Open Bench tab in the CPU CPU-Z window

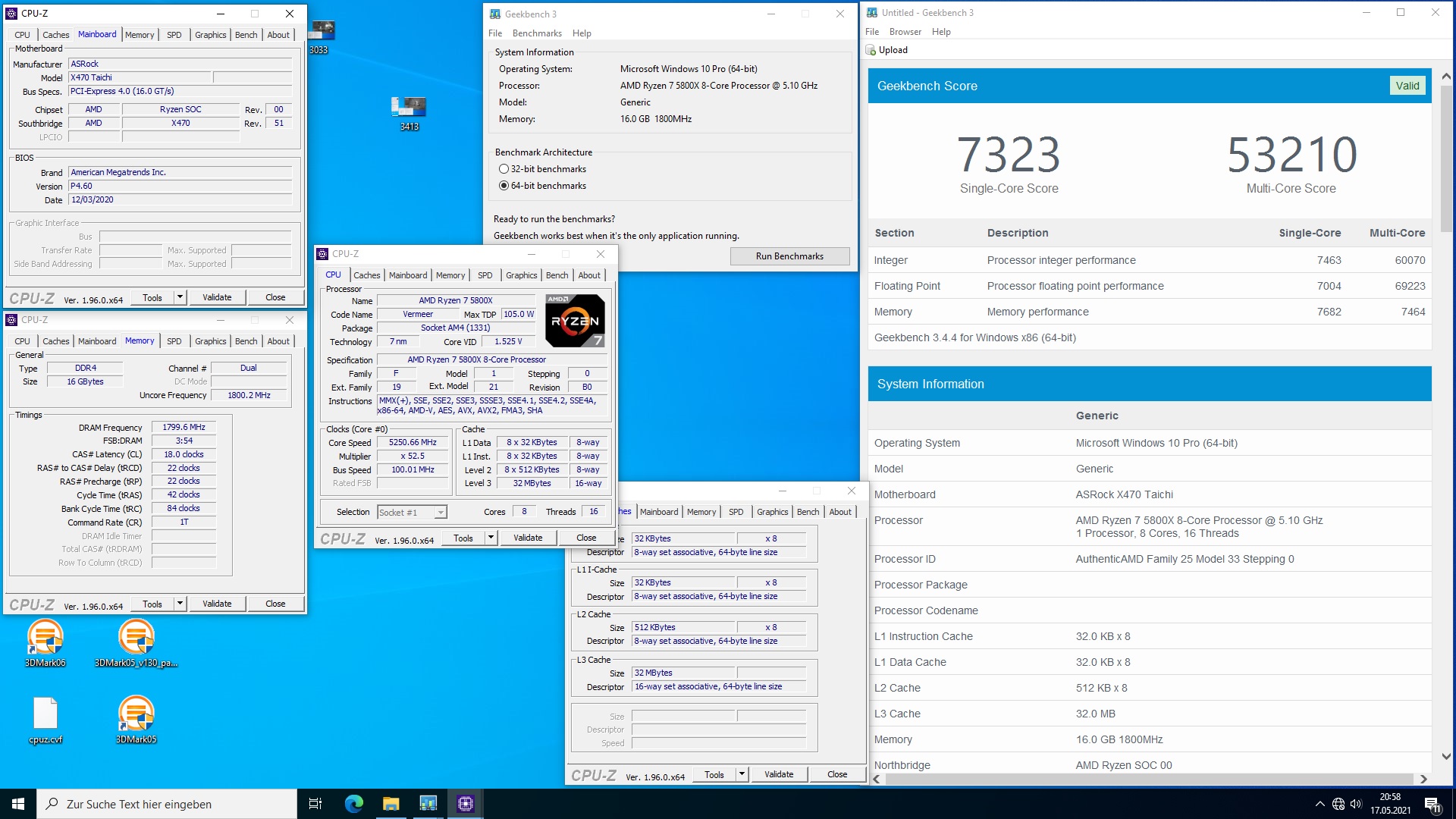pos(557,275)
